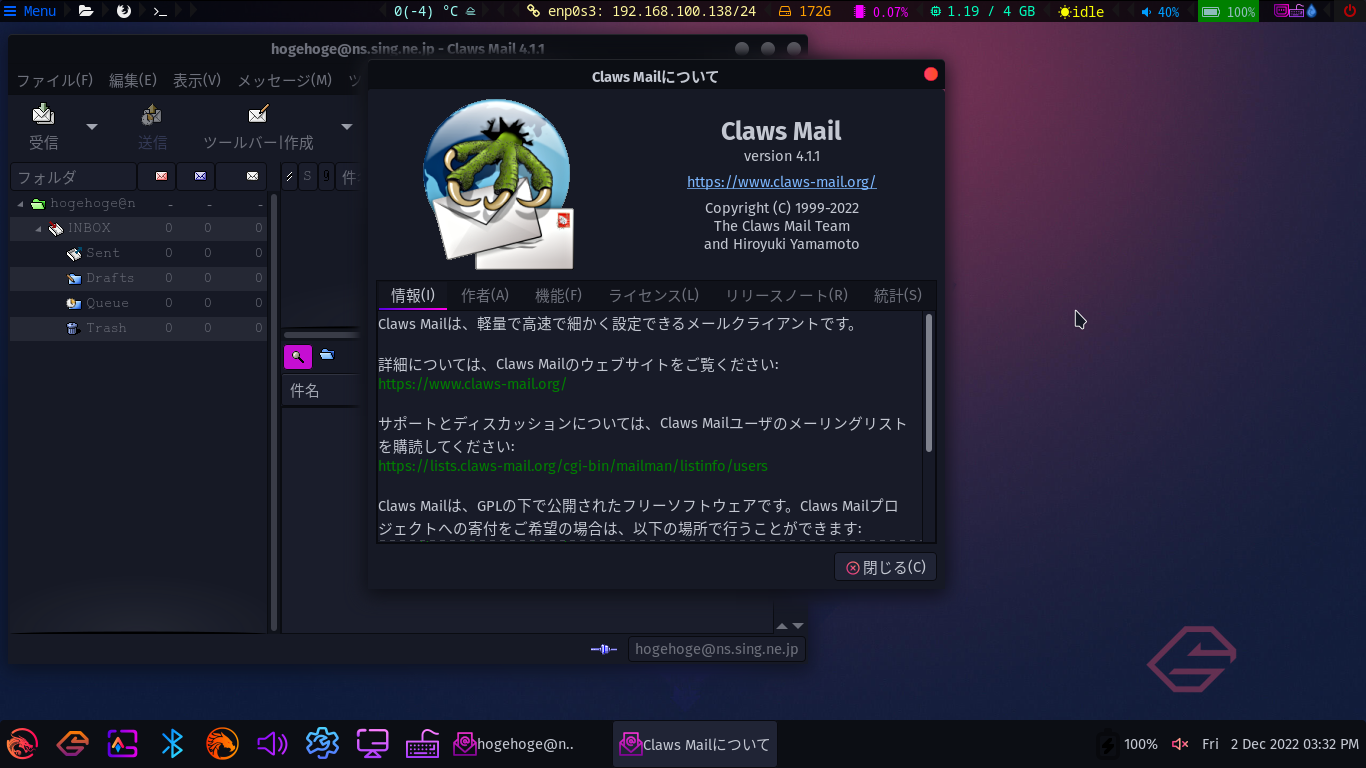The height and width of the screenshot is (768, 1366).
Task: Open the メッセージ(M) menu
Action: (285, 80)
